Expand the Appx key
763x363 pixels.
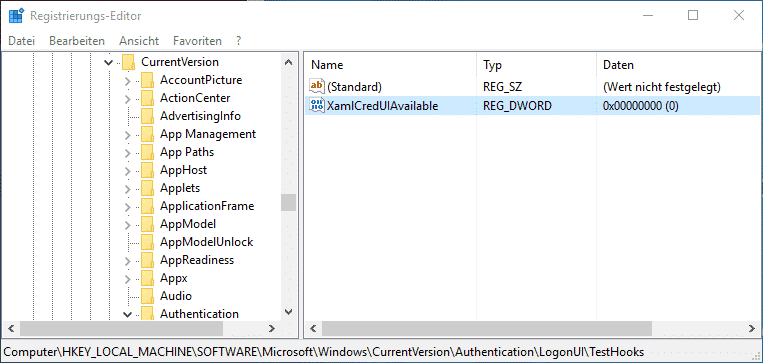coord(127,279)
